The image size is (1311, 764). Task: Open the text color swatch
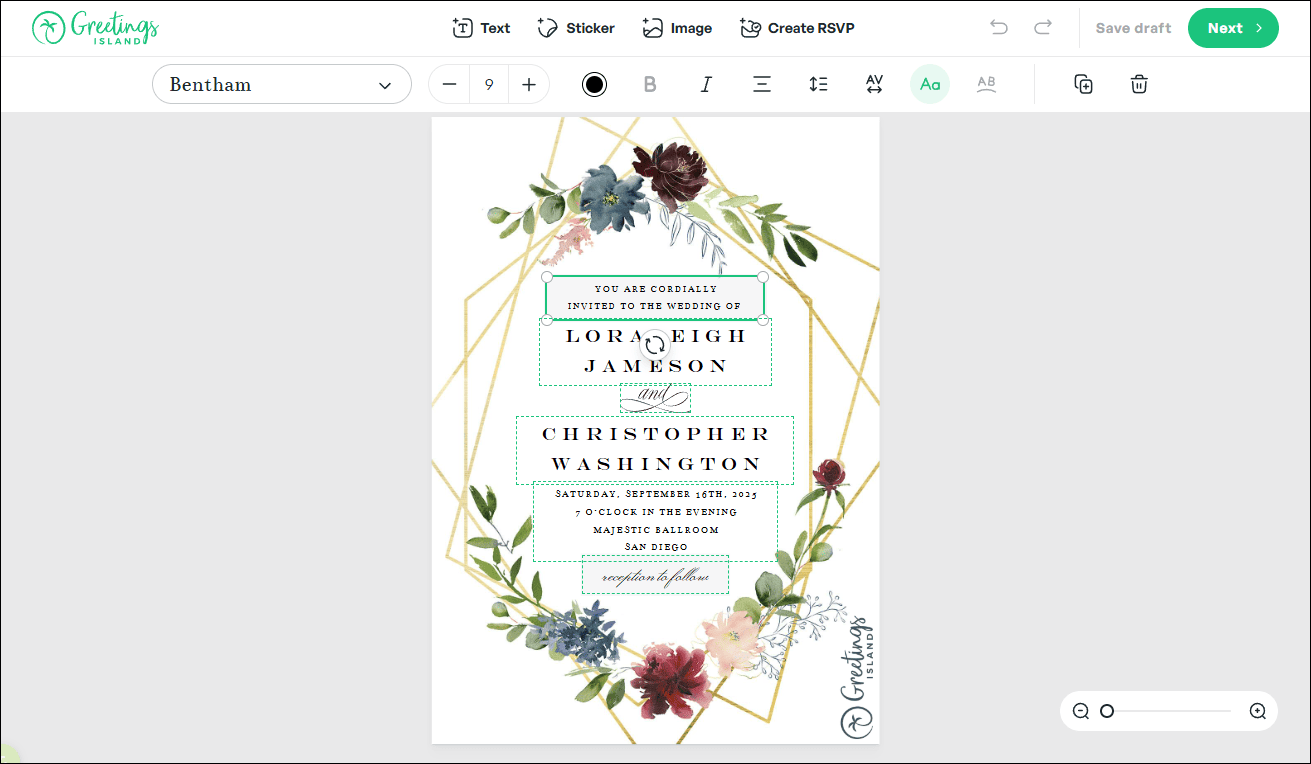[594, 84]
